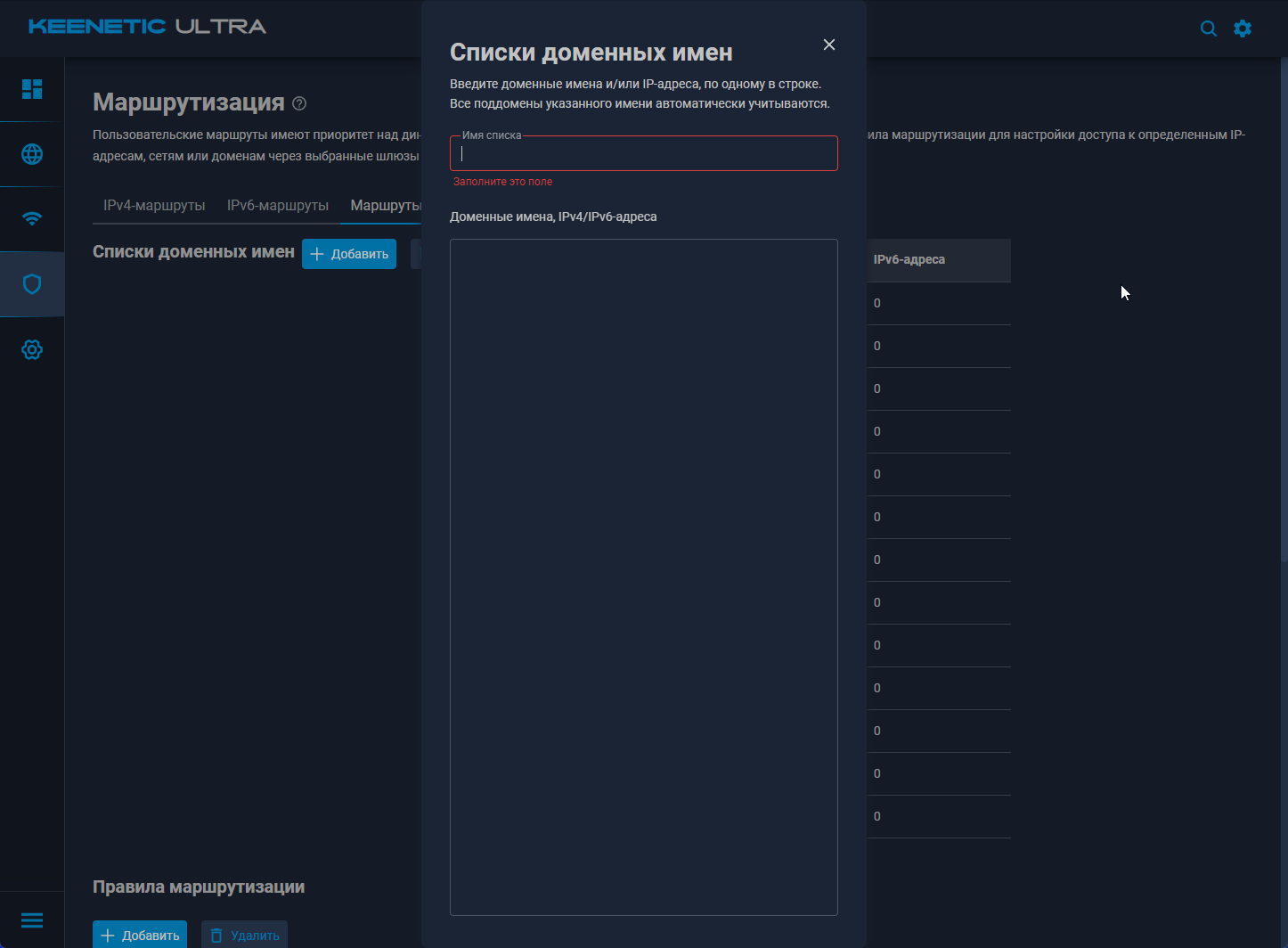Image resolution: width=1288 pixels, height=948 pixels.
Task: Click the IPv6-адреса column header
Action: [909, 260]
